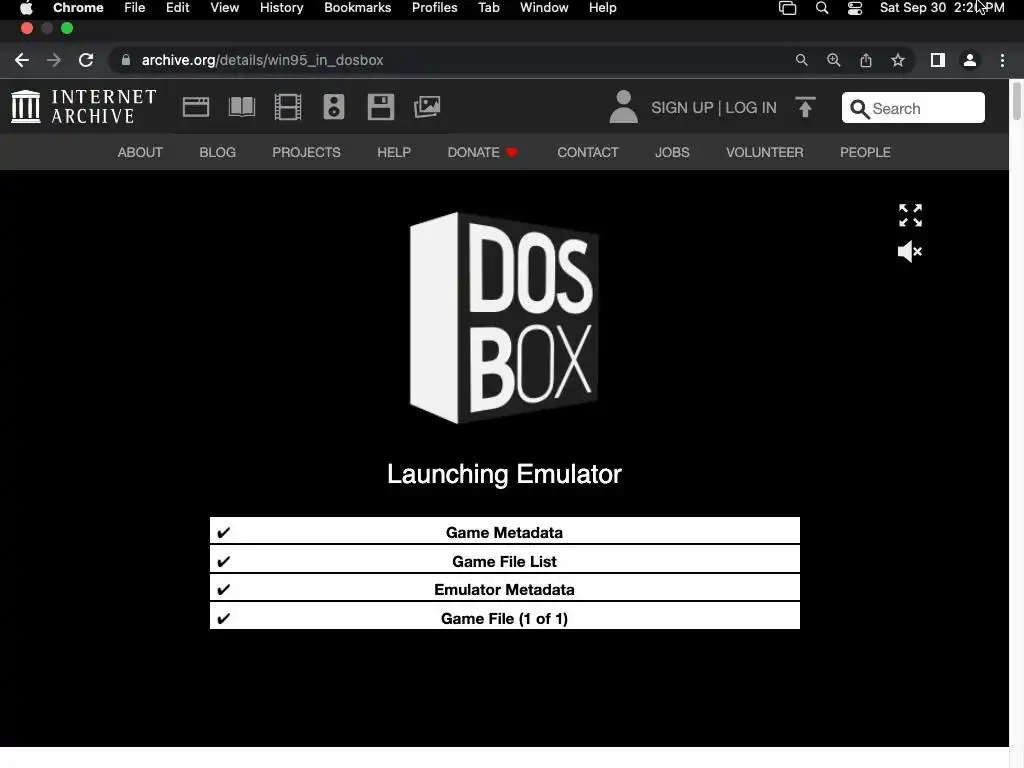Open the Software floppy disk icon
This screenshot has height=768, width=1024.
pyautogui.click(x=381, y=107)
